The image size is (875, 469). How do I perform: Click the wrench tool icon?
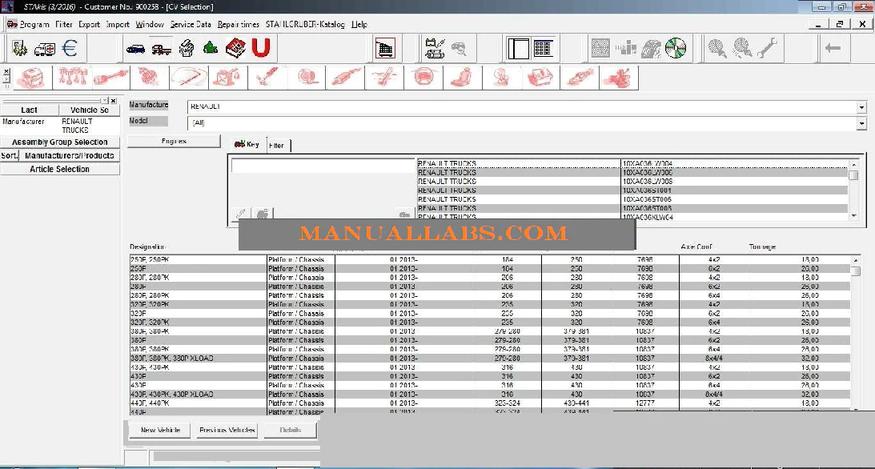[766, 48]
